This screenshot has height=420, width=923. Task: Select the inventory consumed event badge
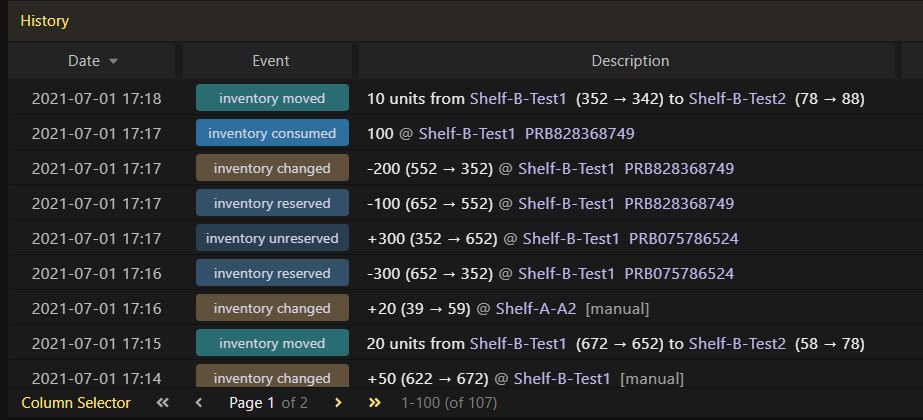(273, 133)
